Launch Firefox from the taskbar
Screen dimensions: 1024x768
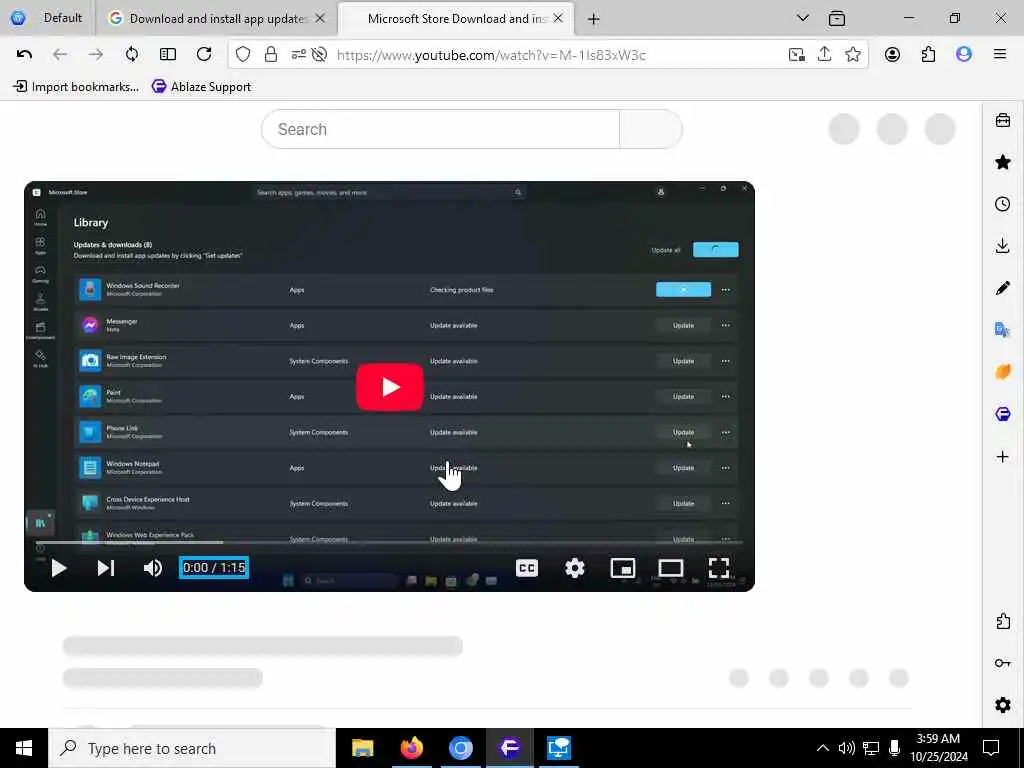[x=411, y=748]
